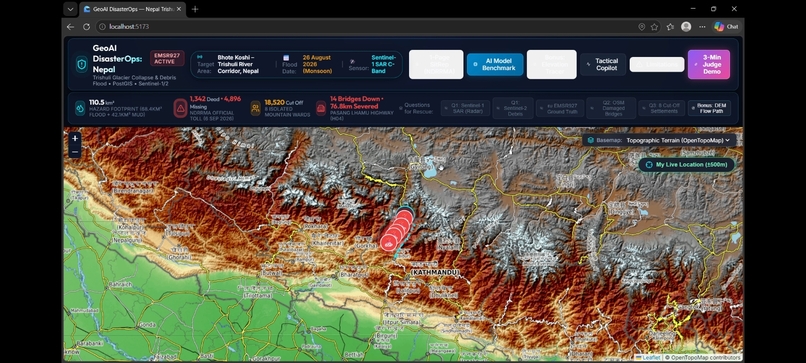Click the red hazard marker cluster on map
The image size is (806, 363).
coord(396,229)
